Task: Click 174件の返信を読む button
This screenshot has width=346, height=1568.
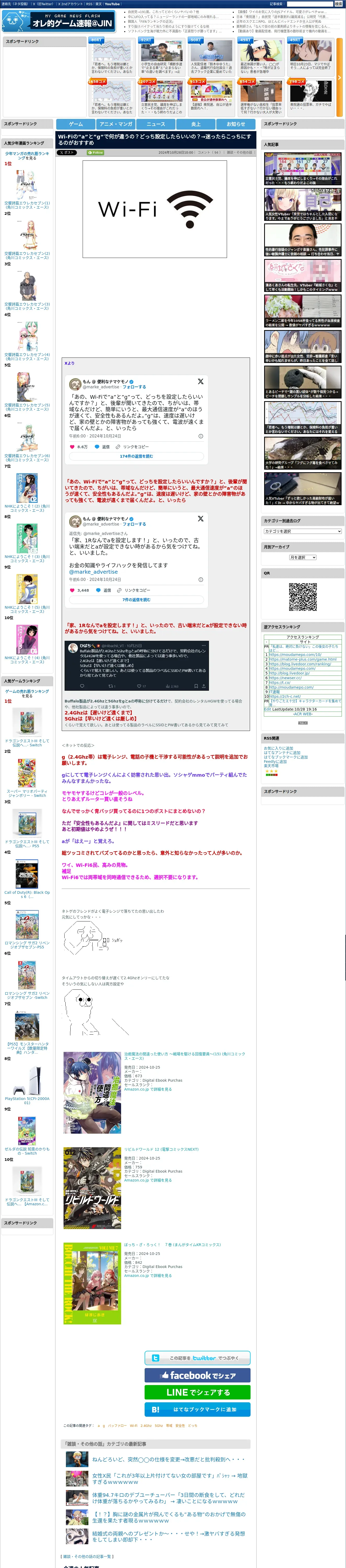Action: click(x=137, y=456)
